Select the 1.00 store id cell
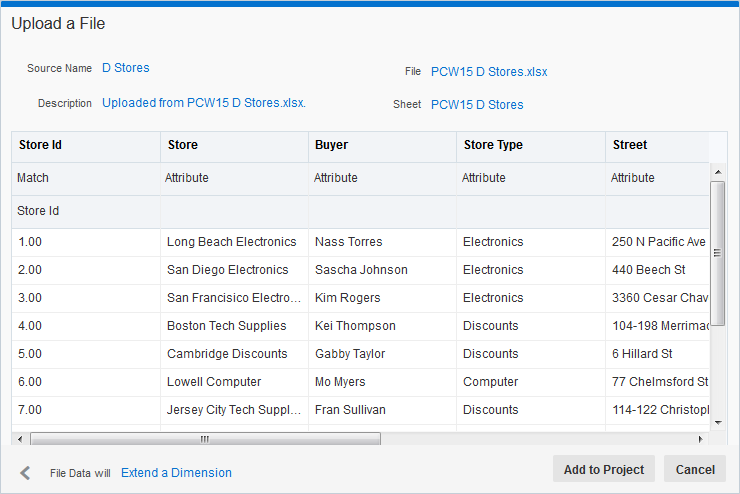The image size is (740, 494). coord(86,242)
